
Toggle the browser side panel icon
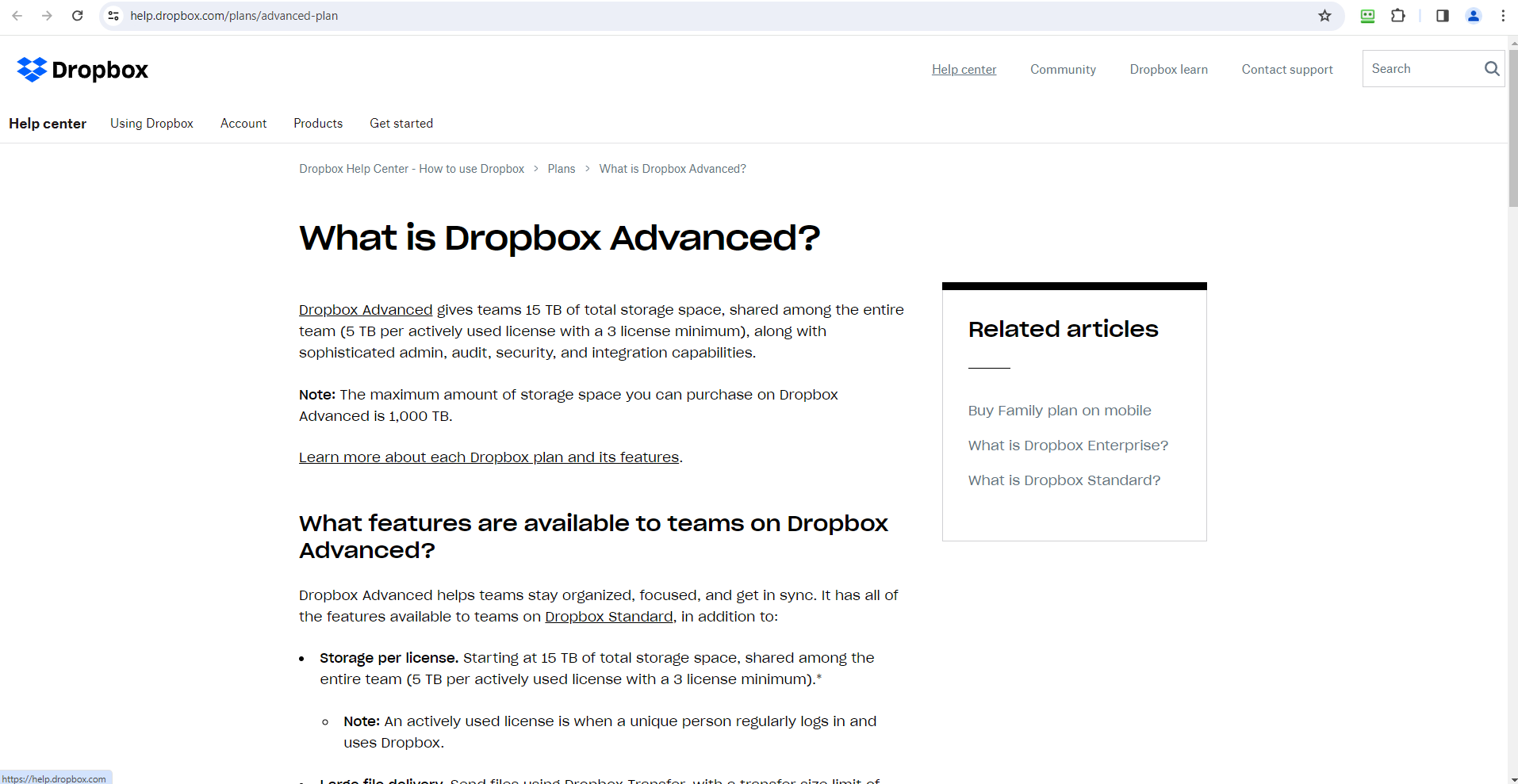1443,16
